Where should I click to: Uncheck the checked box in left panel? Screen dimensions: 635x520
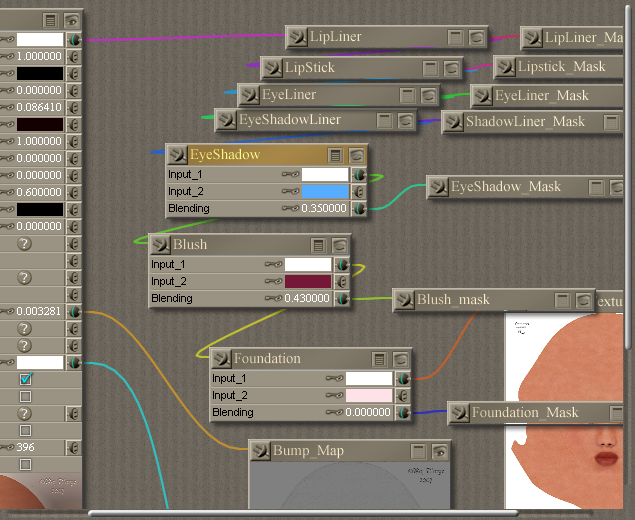[26, 380]
